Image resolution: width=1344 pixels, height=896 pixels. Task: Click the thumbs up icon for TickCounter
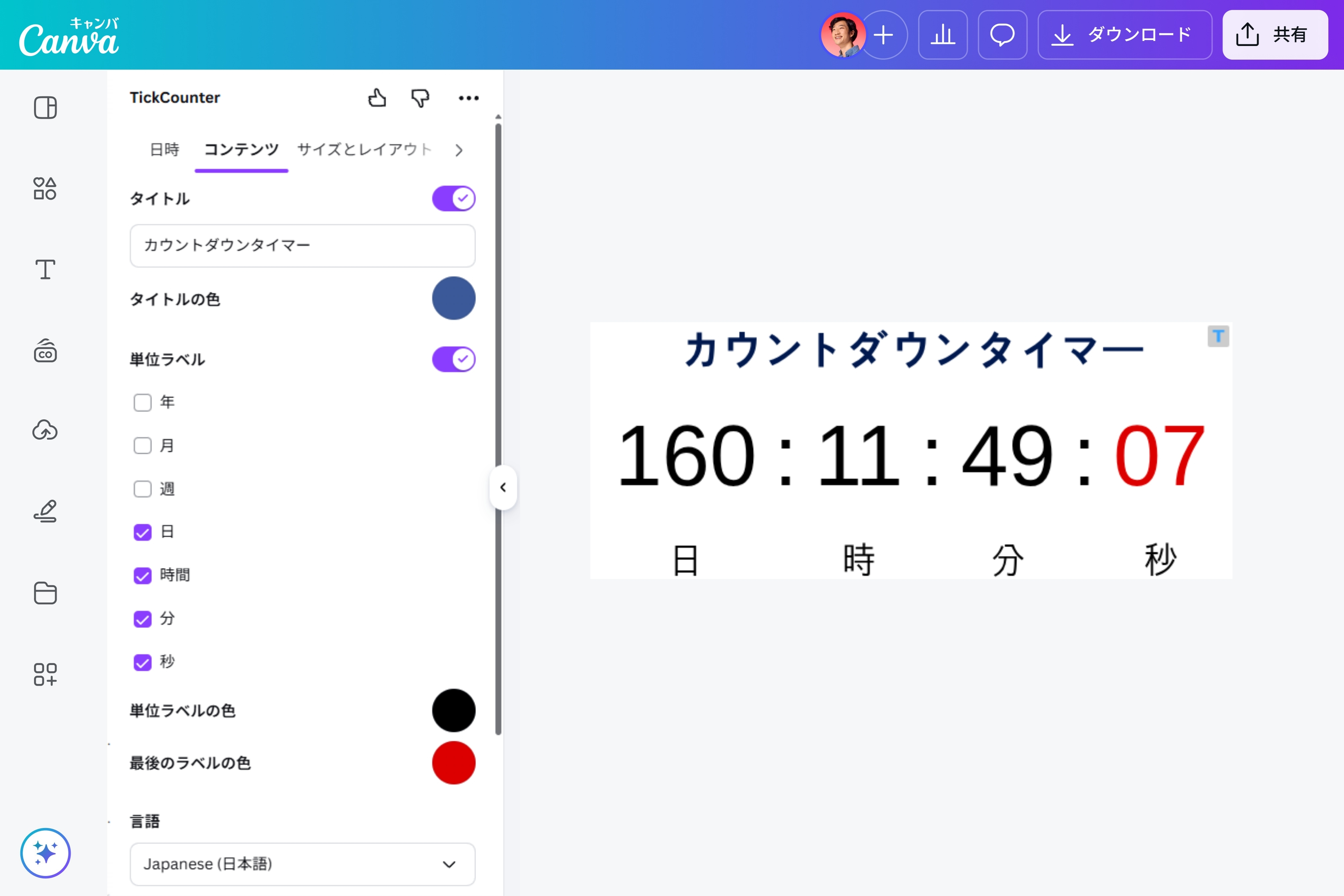(377, 98)
